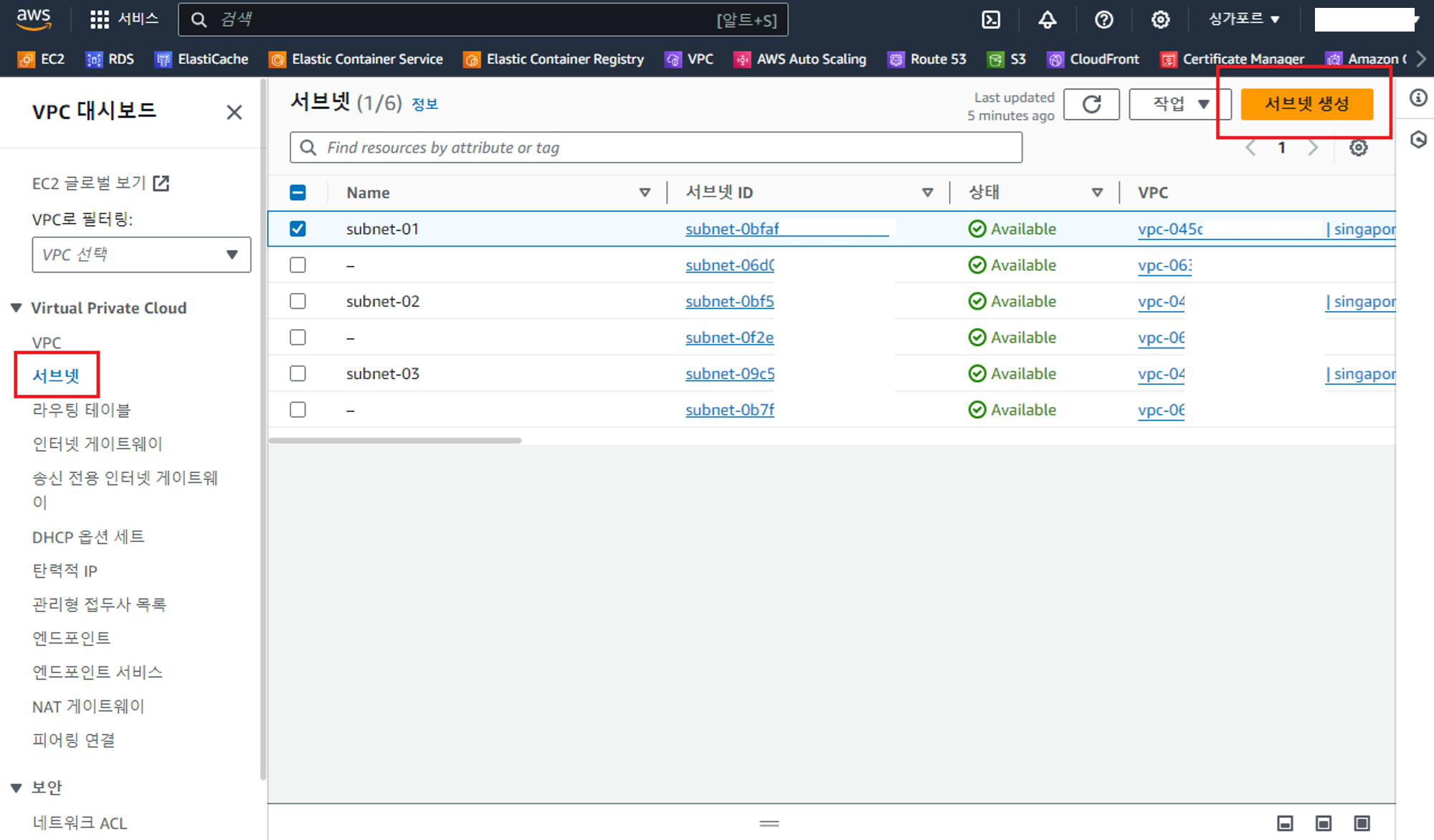Close the VPC dashboard sidebar
This screenshot has width=1434, height=840.
tap(234, 112)
